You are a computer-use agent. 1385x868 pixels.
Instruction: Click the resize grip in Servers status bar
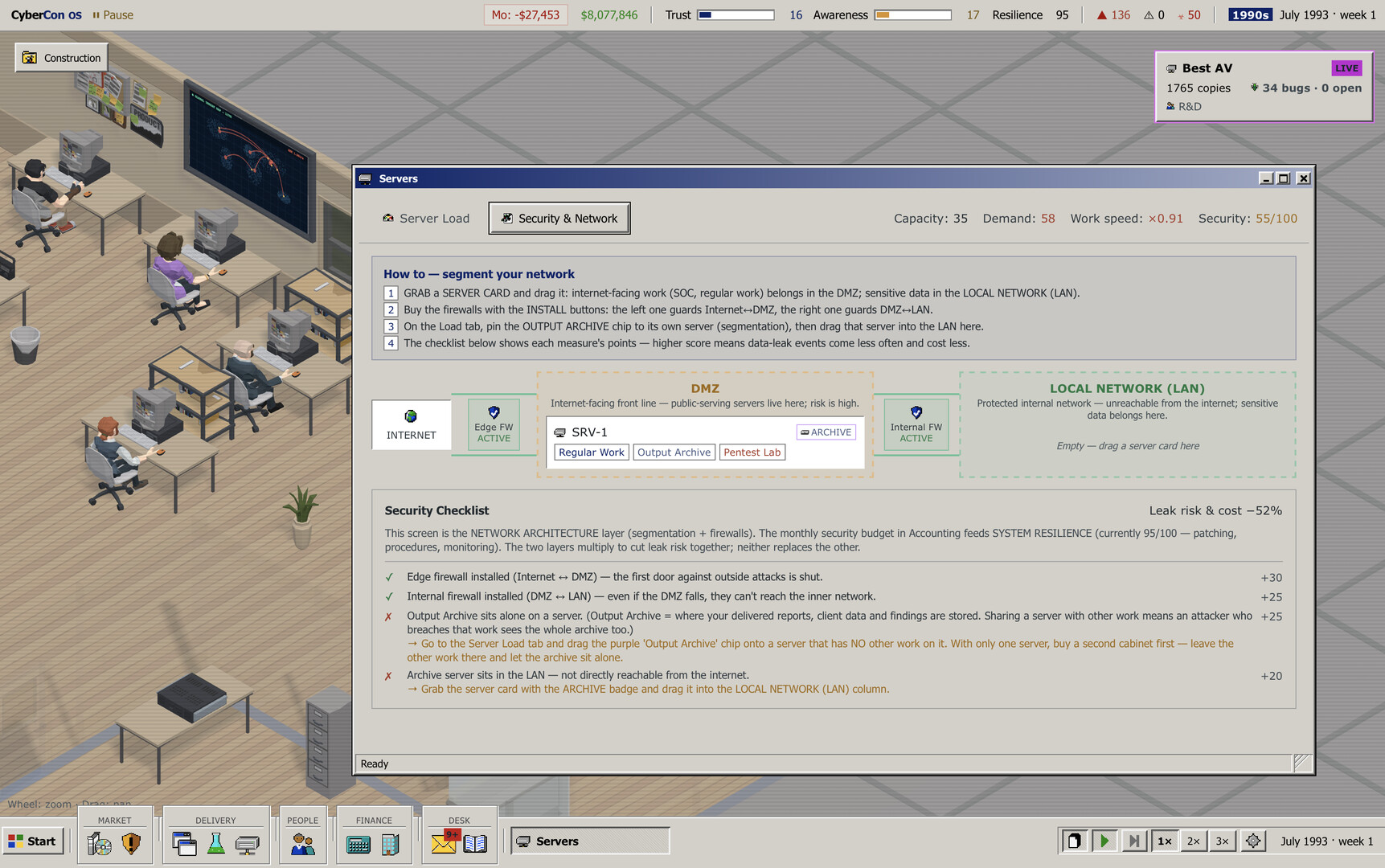[x=1302, y=763]
